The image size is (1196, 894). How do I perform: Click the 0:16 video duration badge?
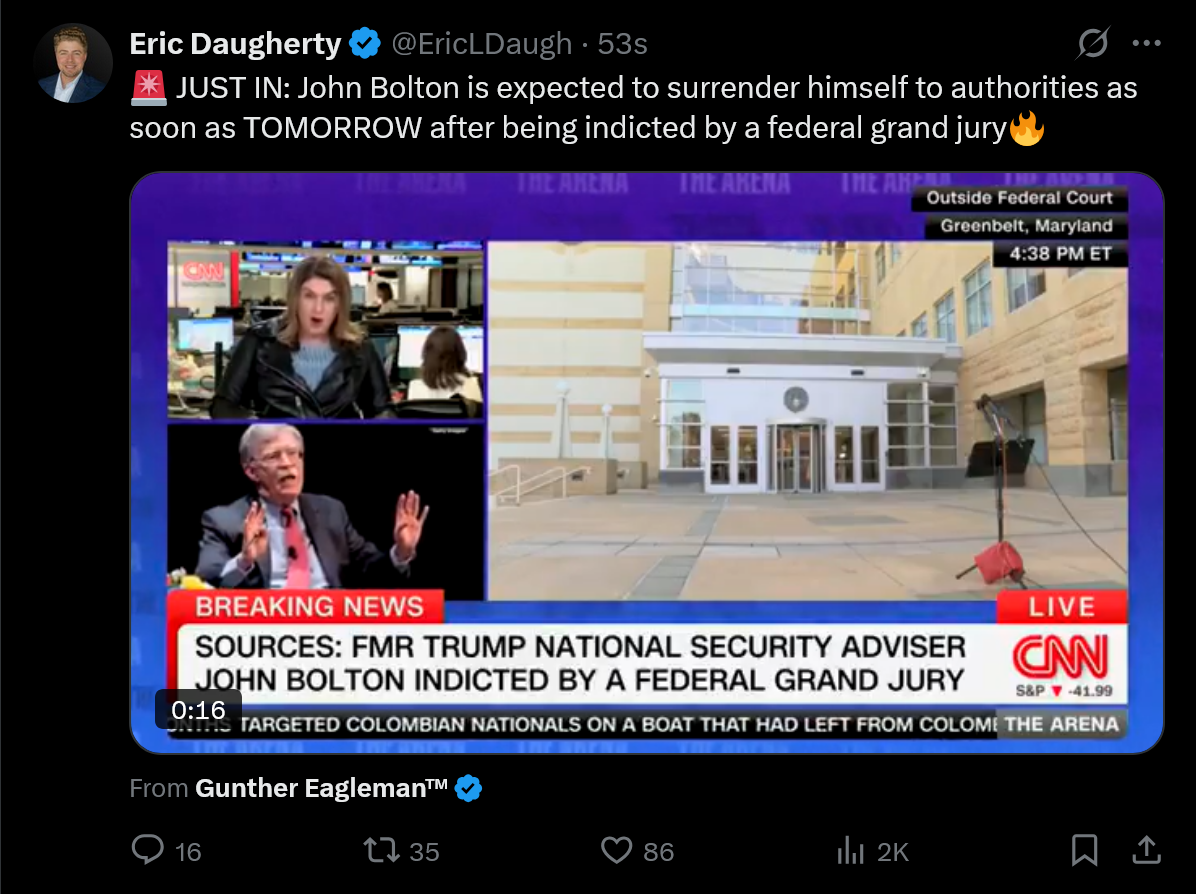click(198, 709)
